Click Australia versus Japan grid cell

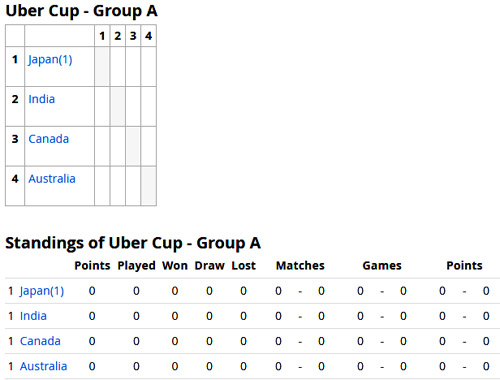(102, 186)
